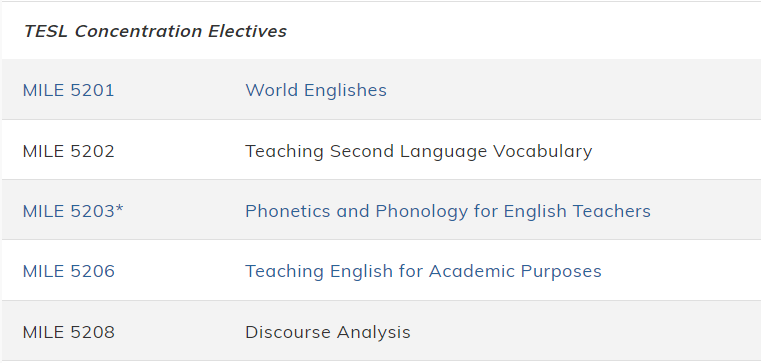Open Teaching English for Academic Purposes link
The width and height of the screenshot is (761, 363).
(423, 271)
